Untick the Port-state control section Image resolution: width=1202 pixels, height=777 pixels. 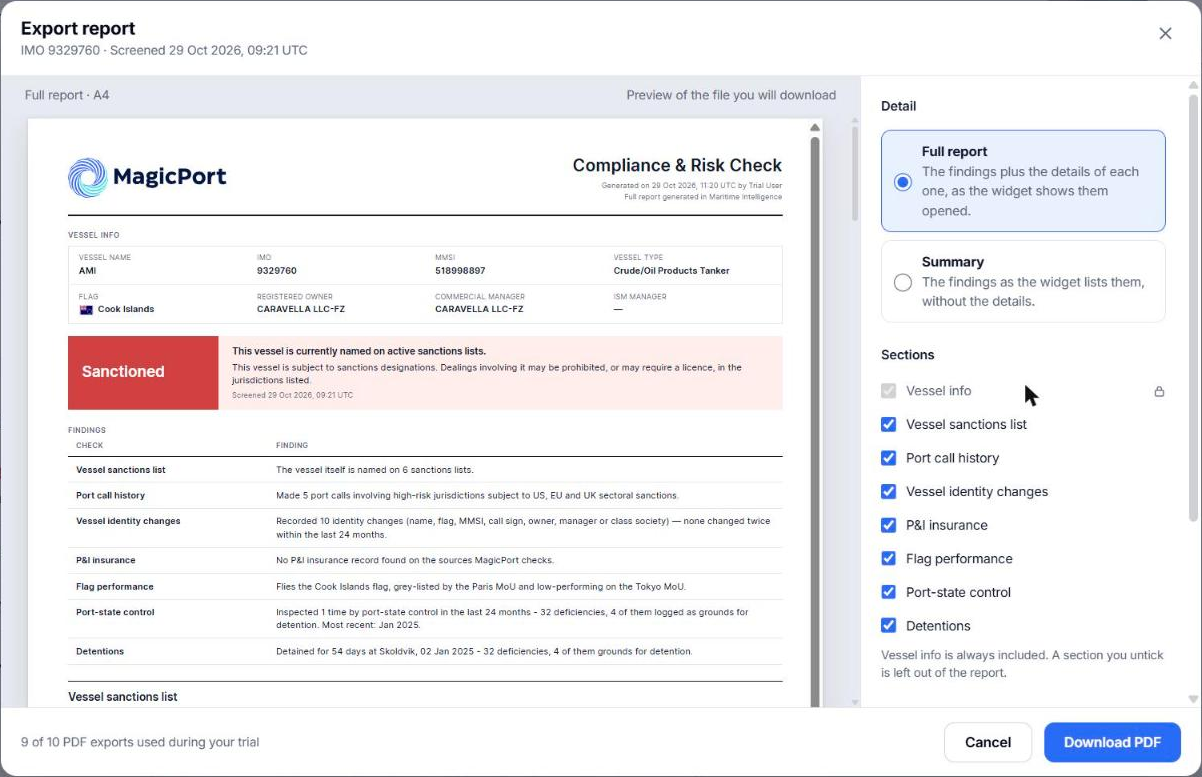[888, 592]
